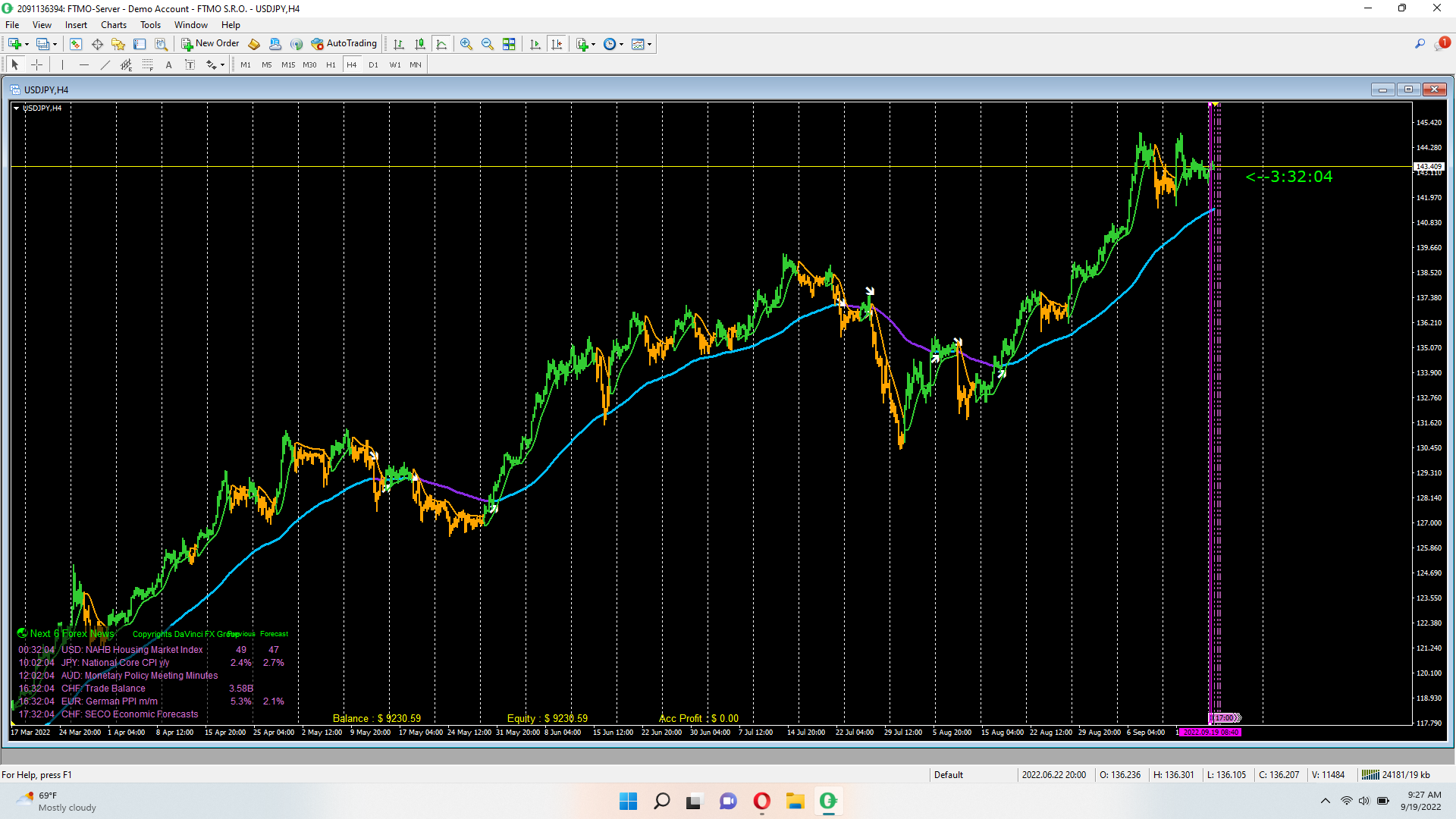Switch chart to candlesticks view
This screenshot has height=819, width=1456.
420,44
